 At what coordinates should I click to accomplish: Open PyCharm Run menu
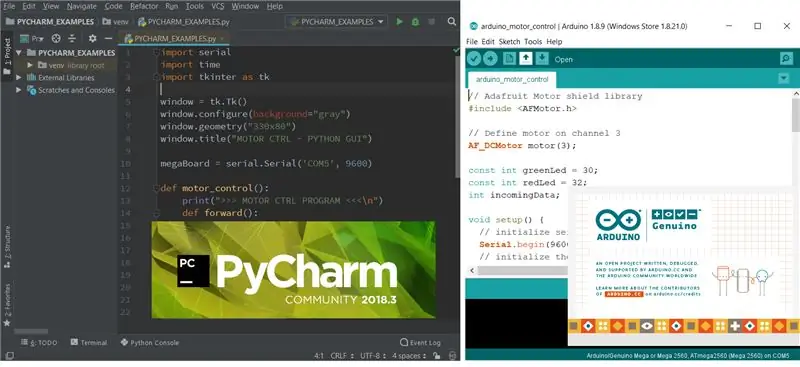(x=171, y=6)
